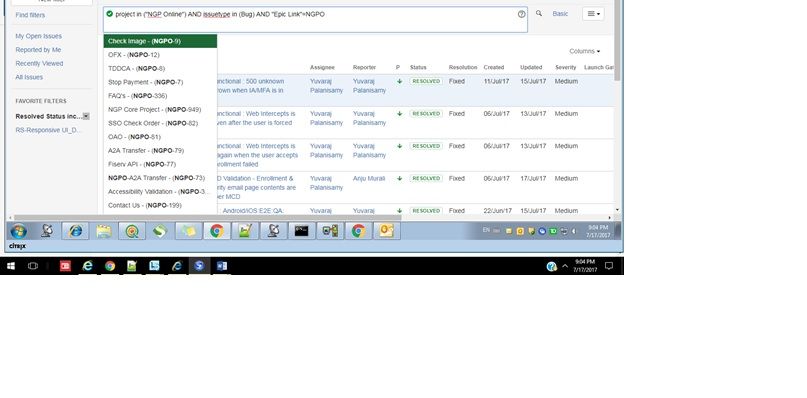Switch to Basic search mode

click(x=560, y=14)
